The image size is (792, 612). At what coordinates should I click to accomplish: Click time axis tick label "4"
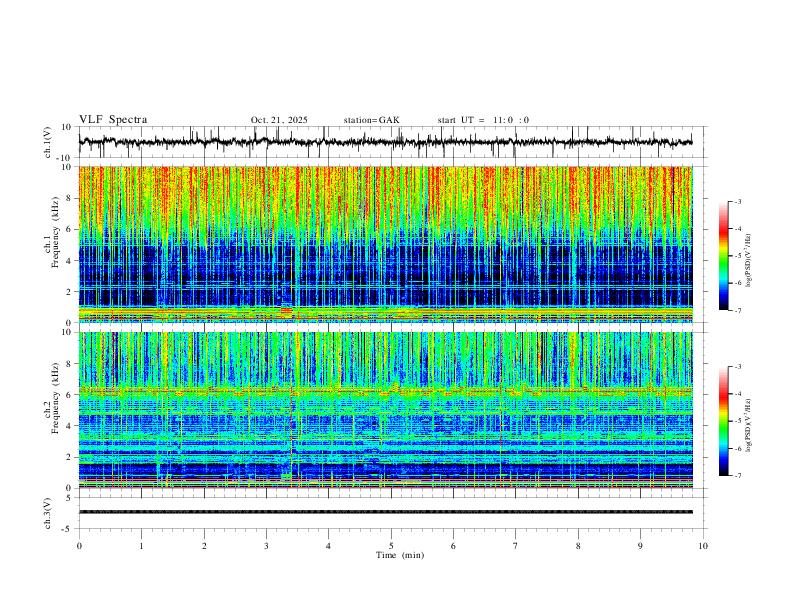(328, 546)
